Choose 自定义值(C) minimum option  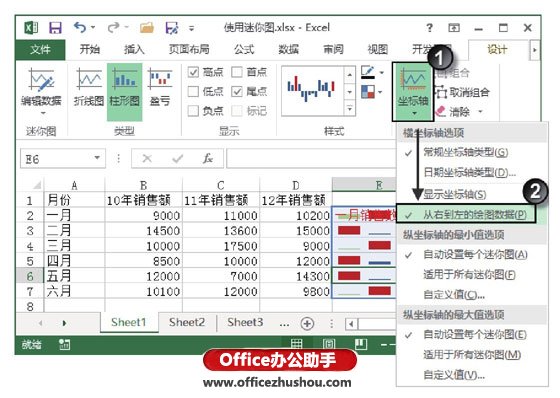472,295
